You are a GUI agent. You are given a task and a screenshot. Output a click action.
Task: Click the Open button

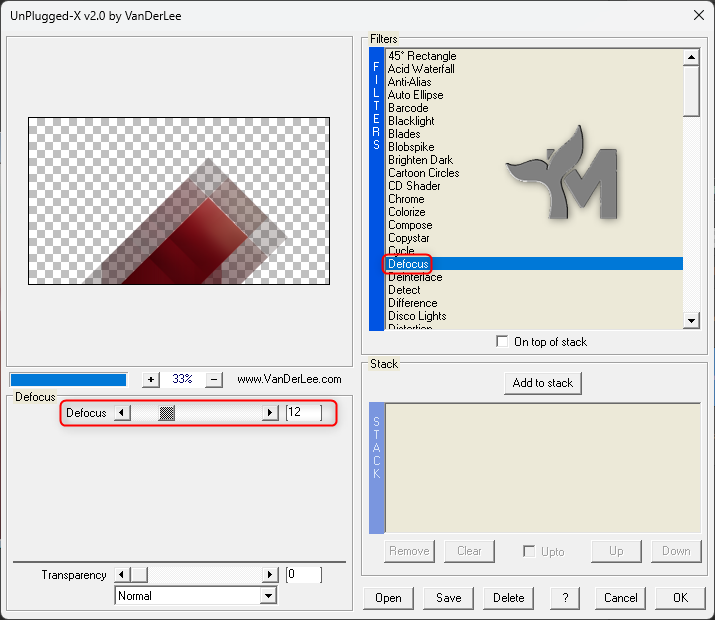(x=389, y=598)
